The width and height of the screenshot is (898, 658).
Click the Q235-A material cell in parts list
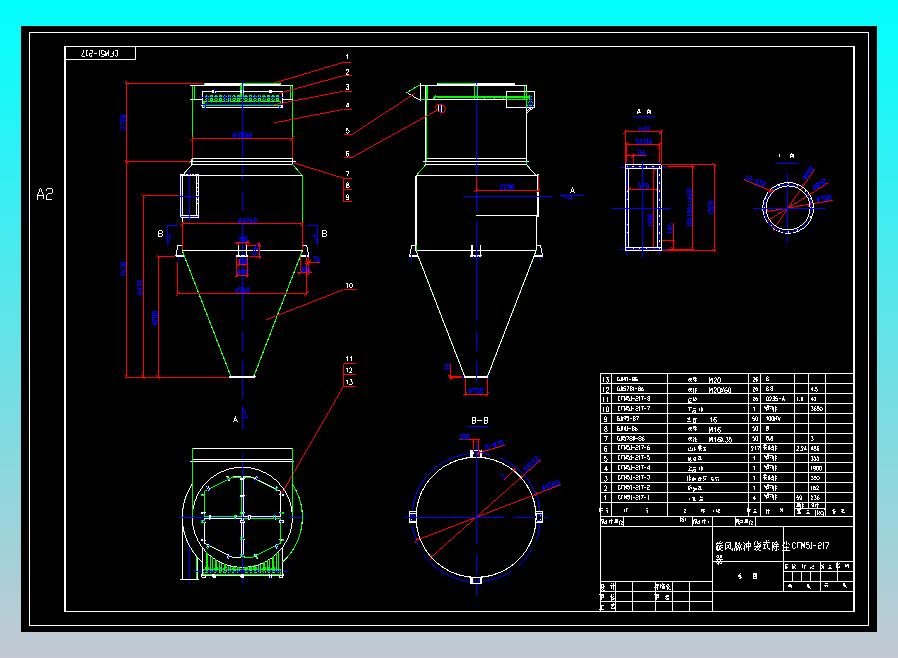point(775,399)
